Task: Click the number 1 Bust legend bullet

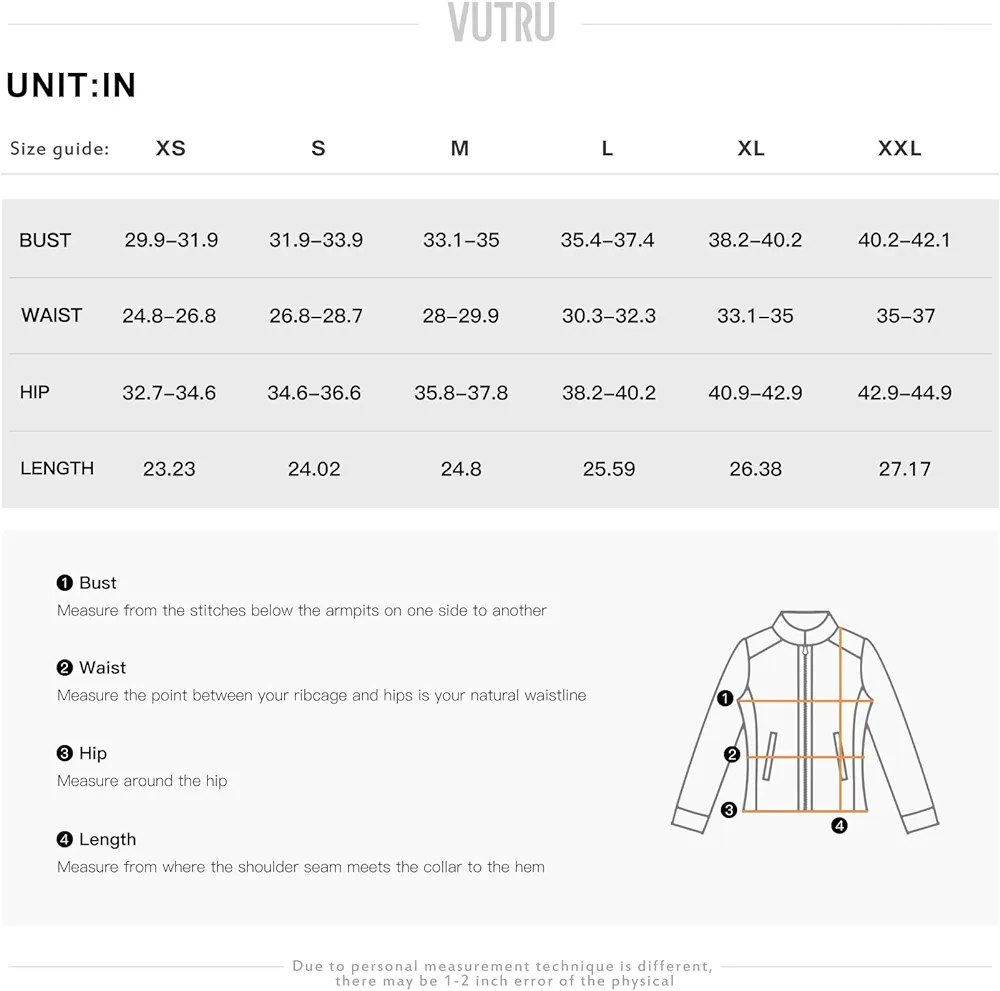Action: tap(64, 583)
